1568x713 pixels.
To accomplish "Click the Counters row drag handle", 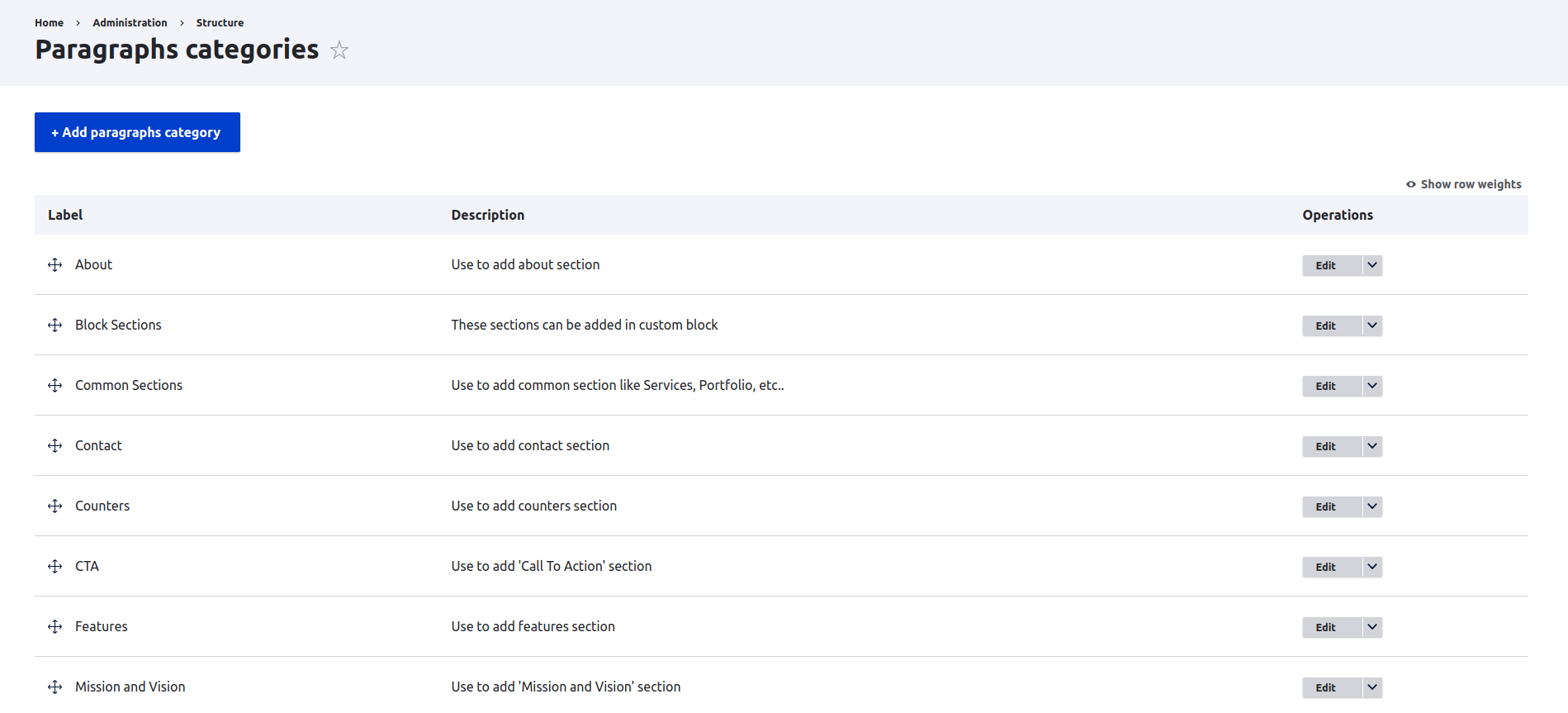I will click(x=55, y=506).
